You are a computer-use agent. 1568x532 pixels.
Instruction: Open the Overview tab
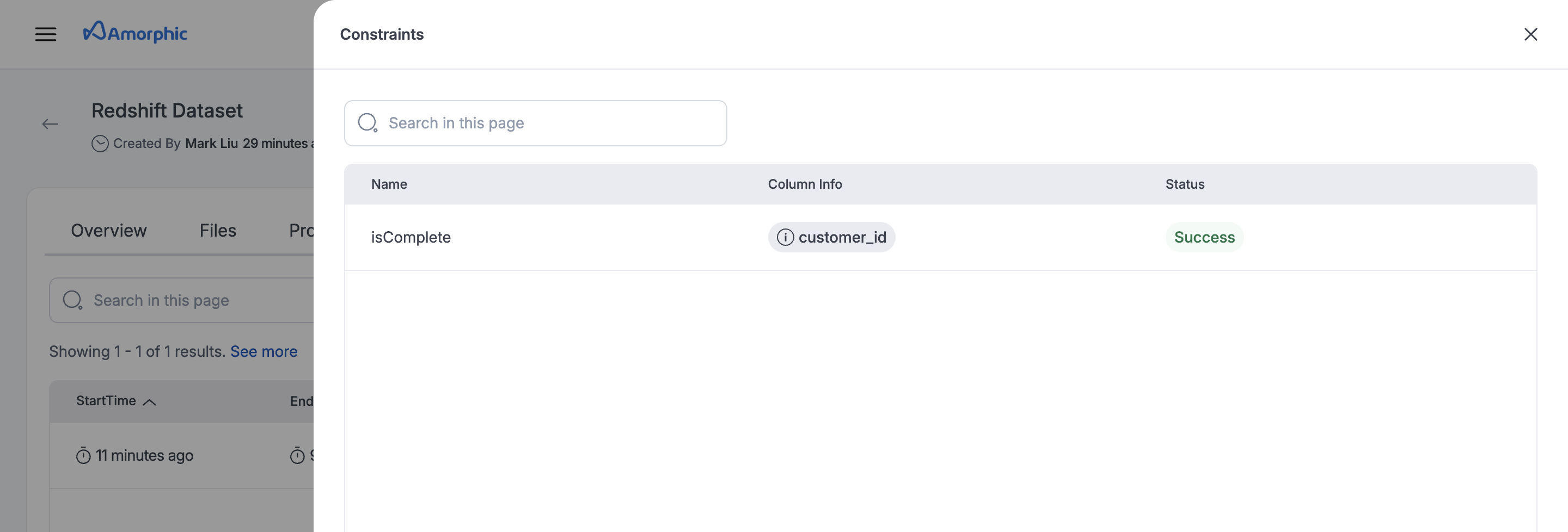pos(108,231)
